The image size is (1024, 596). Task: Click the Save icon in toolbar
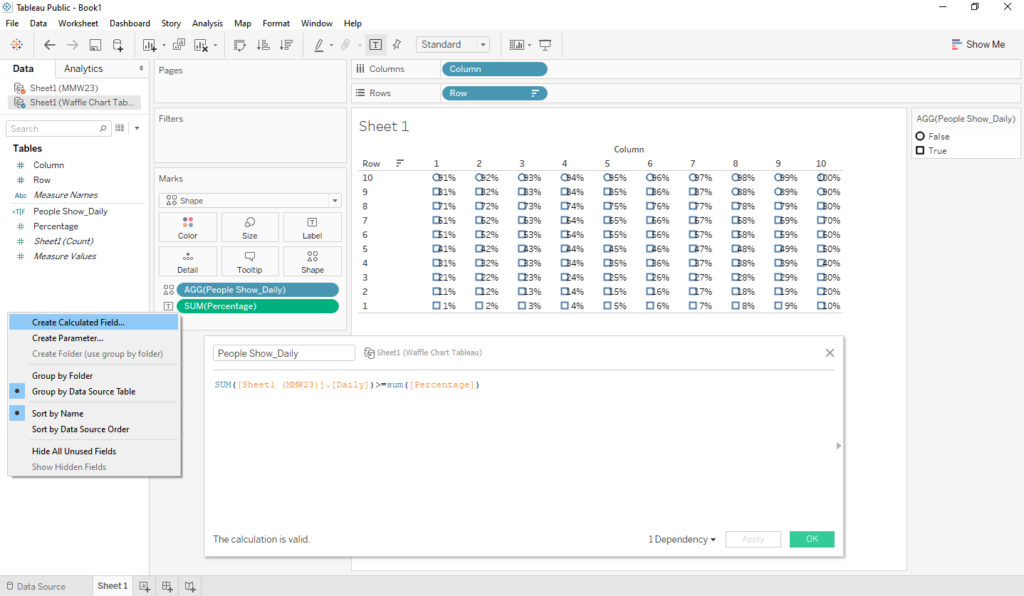(95, 44)
